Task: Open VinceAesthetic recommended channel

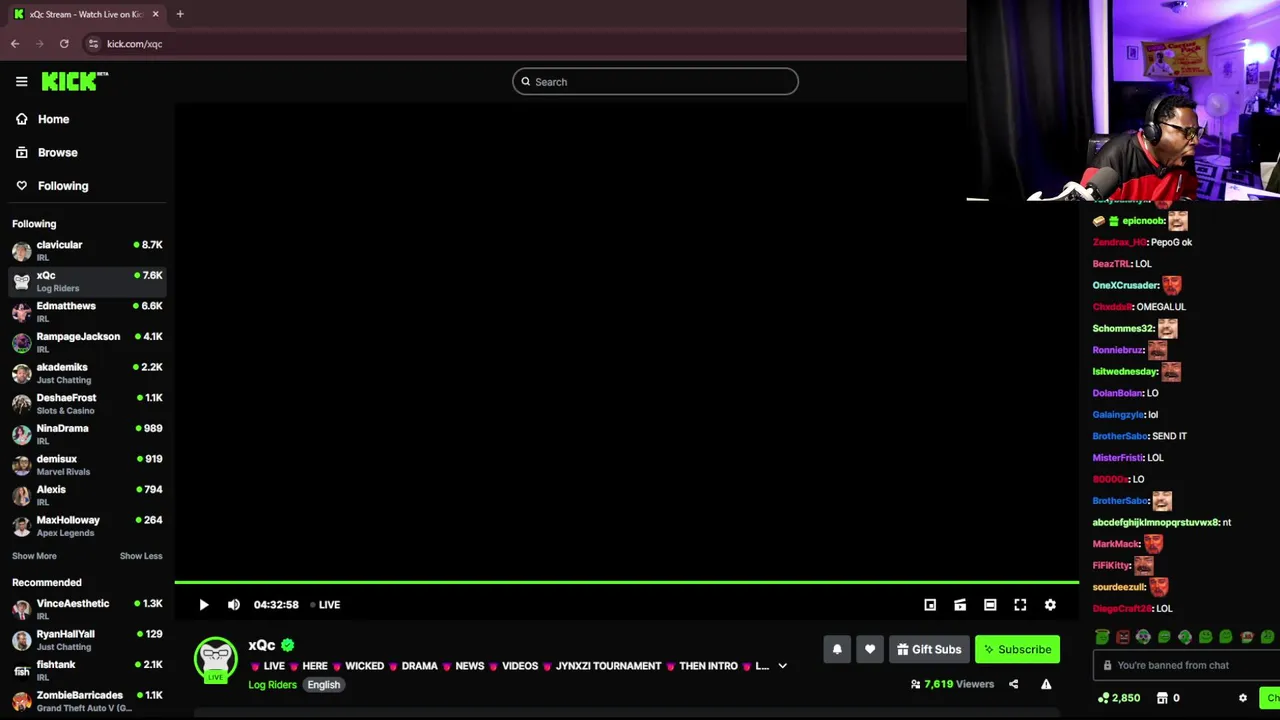Action: point(87,609)
